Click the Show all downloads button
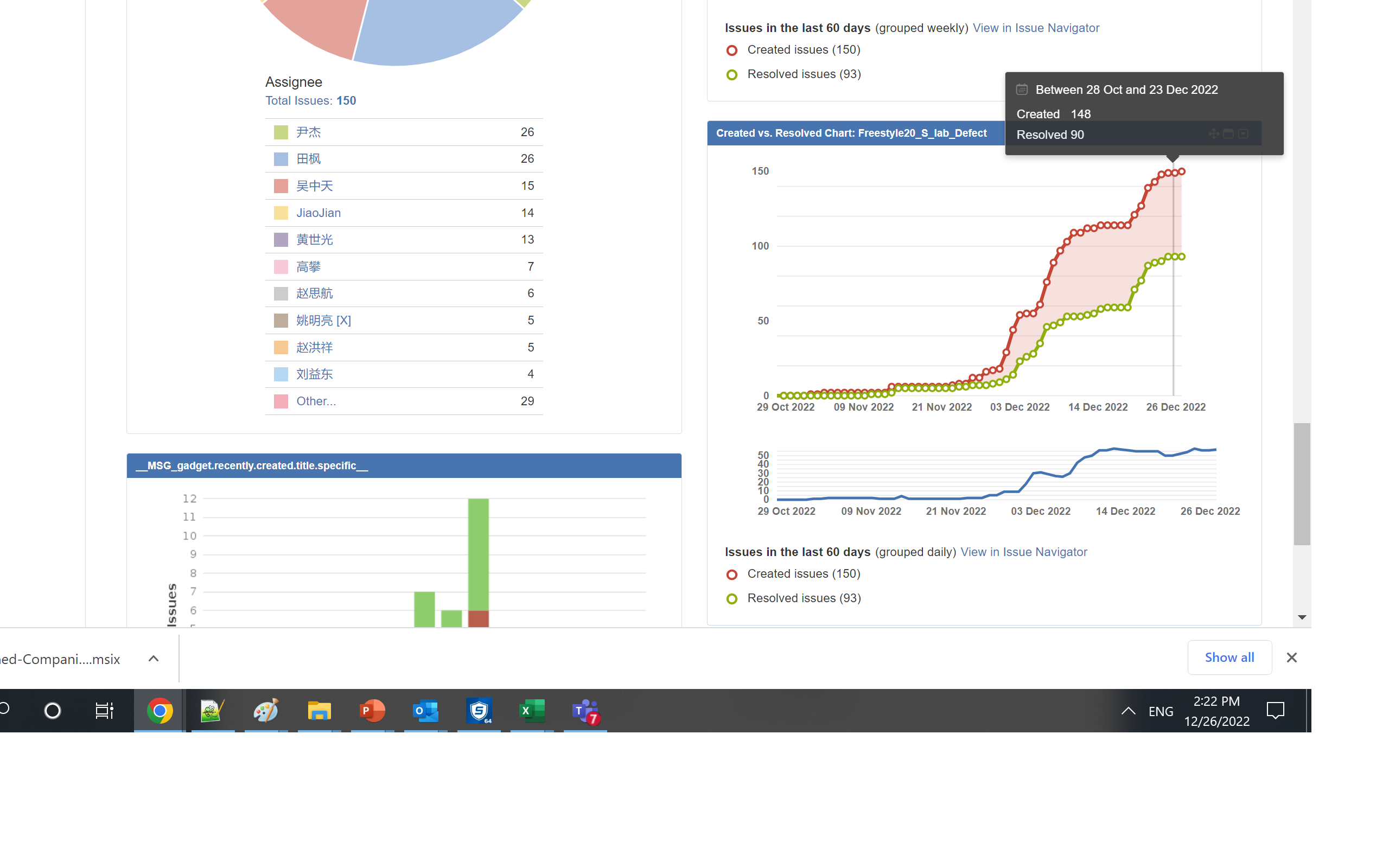The width and height of the screenshot is (1389, 868). (x=1229, y=658)
